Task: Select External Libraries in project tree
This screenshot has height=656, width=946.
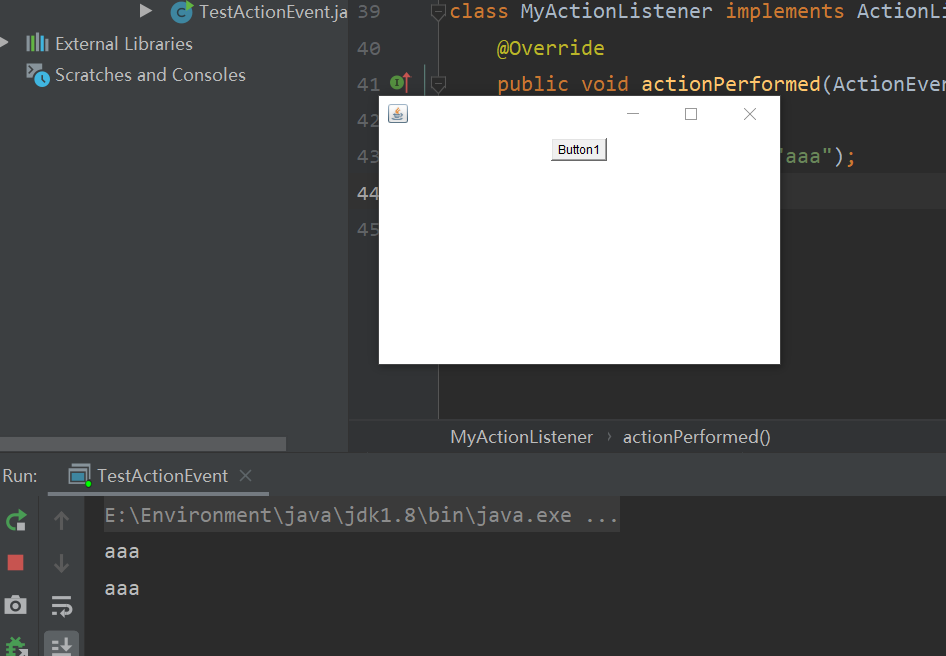Action: pos(124,44)
